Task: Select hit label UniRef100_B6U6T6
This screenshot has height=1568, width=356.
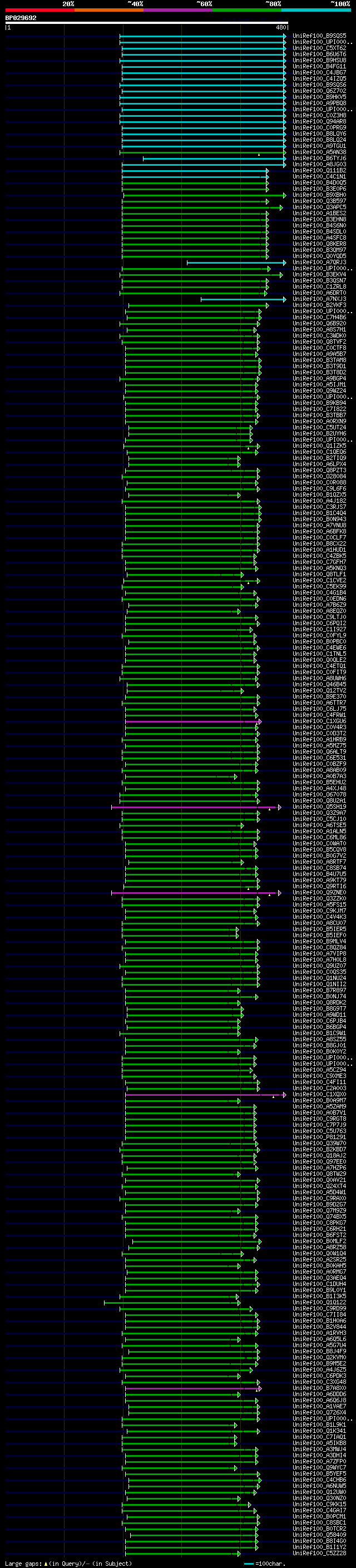Action: [x=319, y=54]
